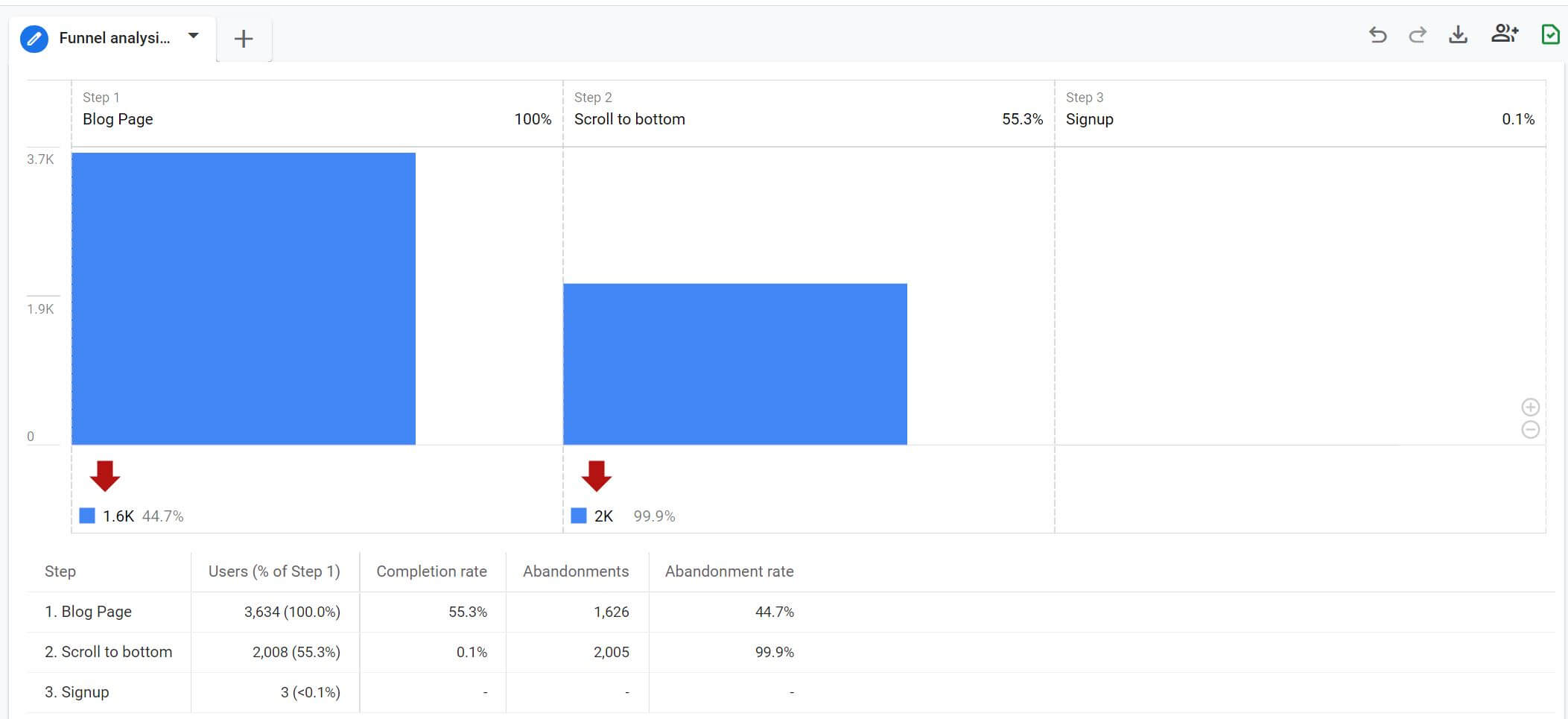This screenshot has height=719, width=1568.
Task: Click the Step 2 Scroll to bottom header
Action: point(808,113)
